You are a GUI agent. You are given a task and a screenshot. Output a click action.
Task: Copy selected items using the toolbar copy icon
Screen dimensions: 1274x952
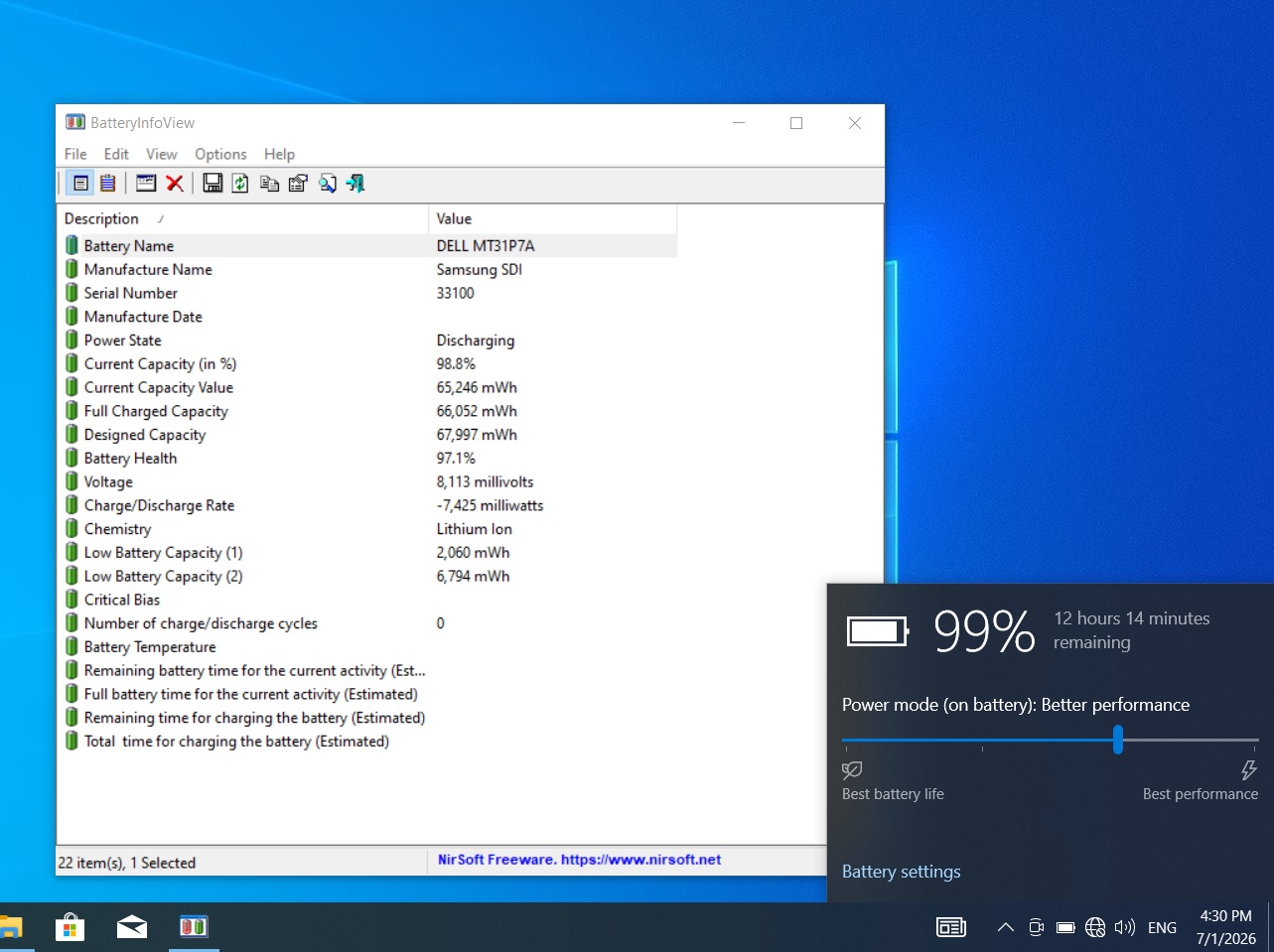click(x=269, y=183)
